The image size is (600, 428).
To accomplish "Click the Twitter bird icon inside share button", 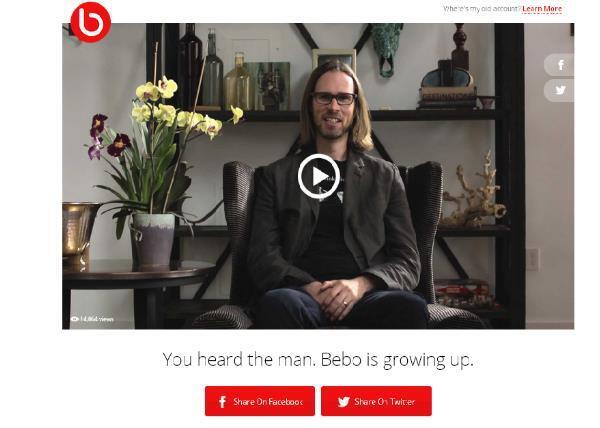I will [x=344, y=402].
